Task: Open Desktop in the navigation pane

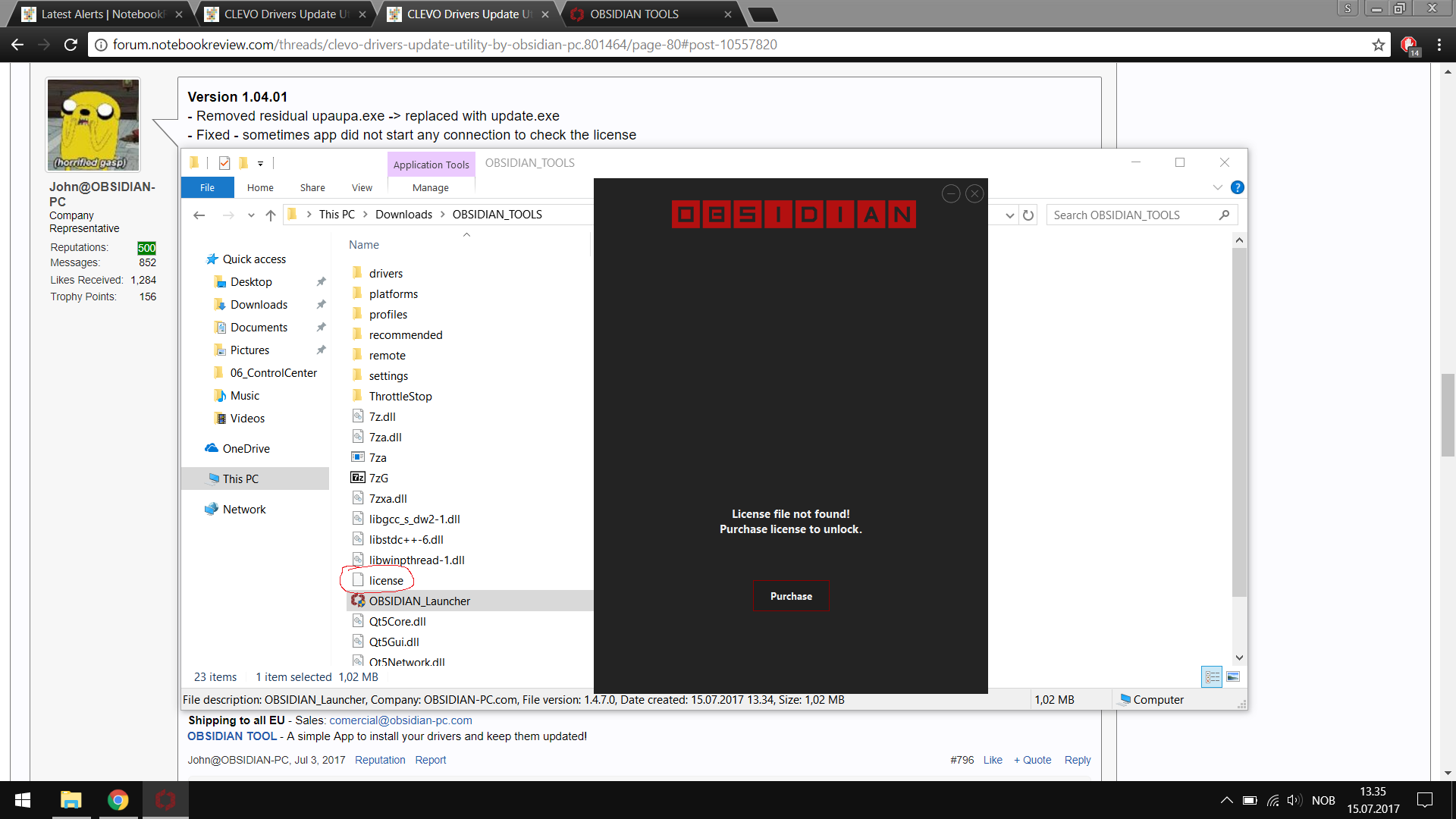Action: [x=251, y=282]
